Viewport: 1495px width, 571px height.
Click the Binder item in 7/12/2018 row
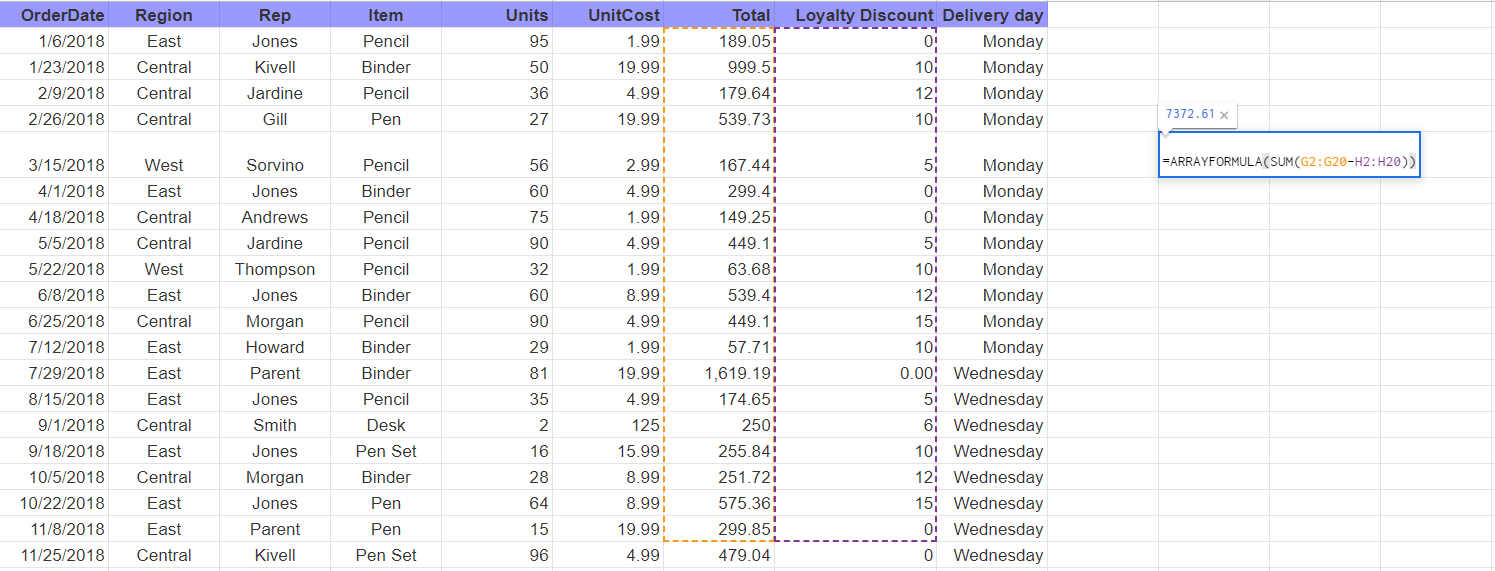click(x=386, y=347)
